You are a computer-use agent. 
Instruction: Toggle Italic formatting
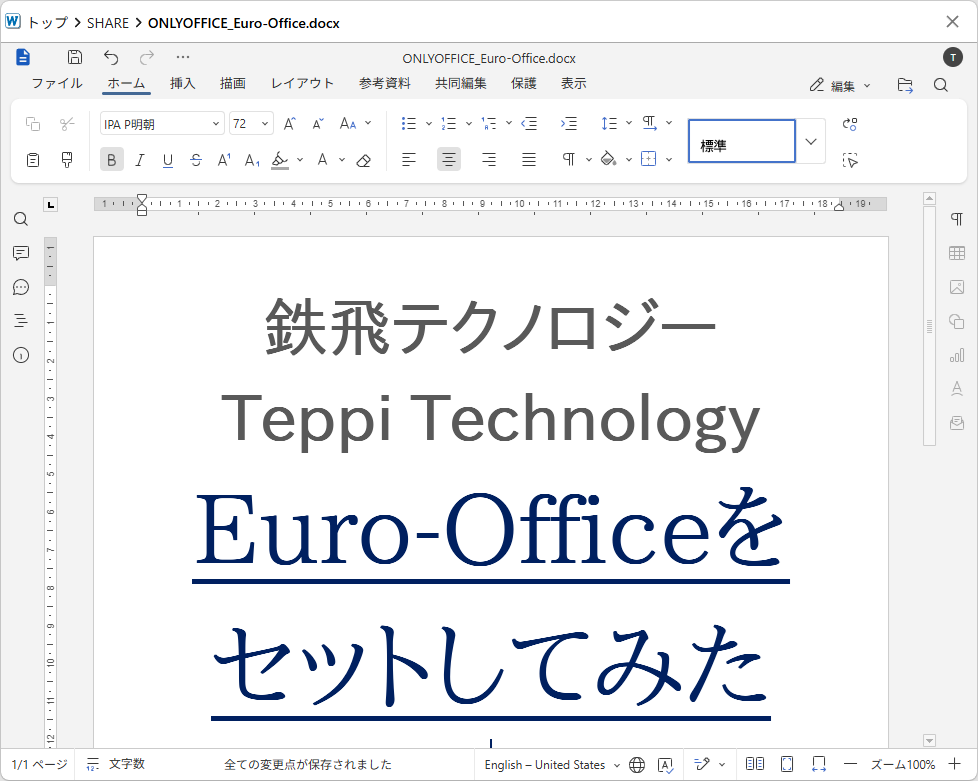coord(140,160)
